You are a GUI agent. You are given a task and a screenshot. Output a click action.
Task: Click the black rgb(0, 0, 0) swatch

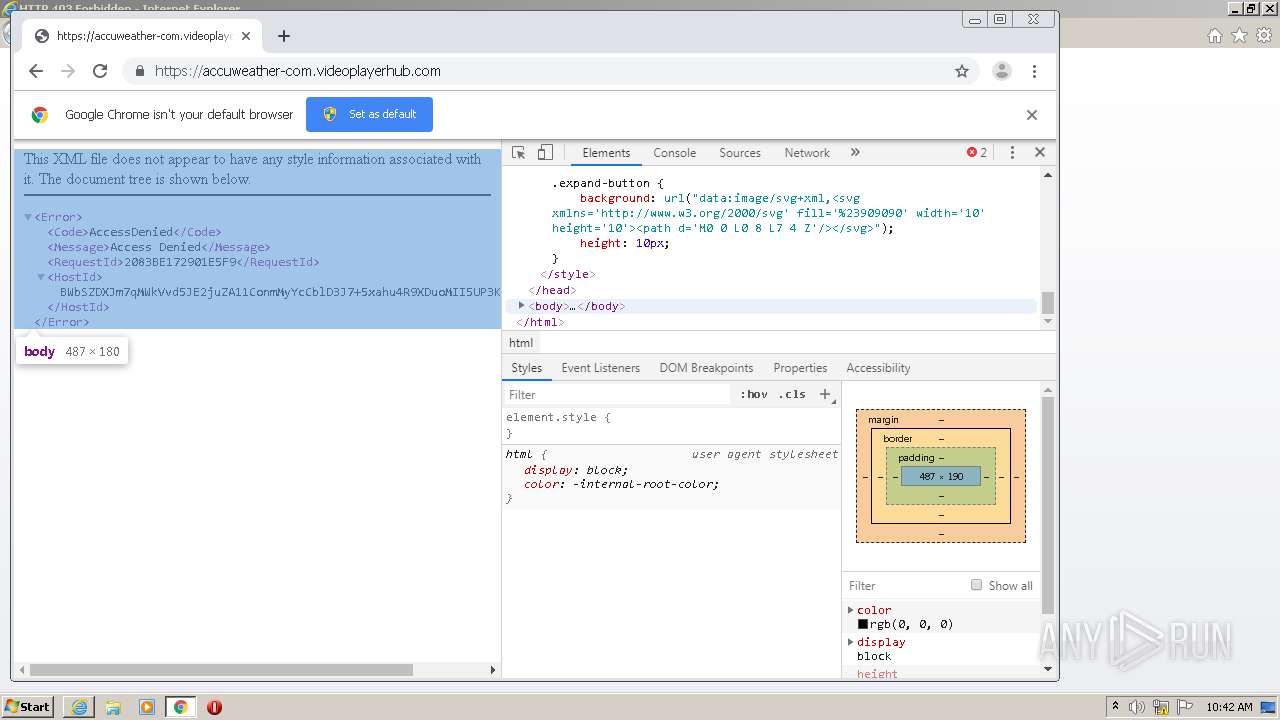(x=863, y=624)
